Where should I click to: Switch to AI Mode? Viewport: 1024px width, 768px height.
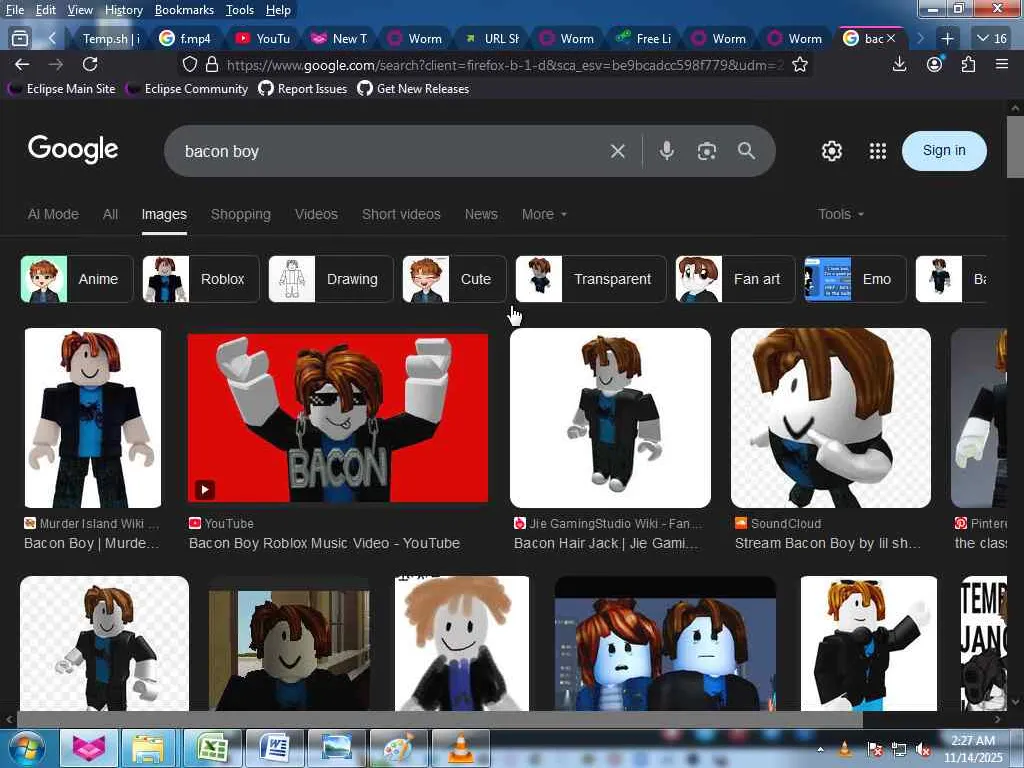pyautogui.click(x=53, y=214)
